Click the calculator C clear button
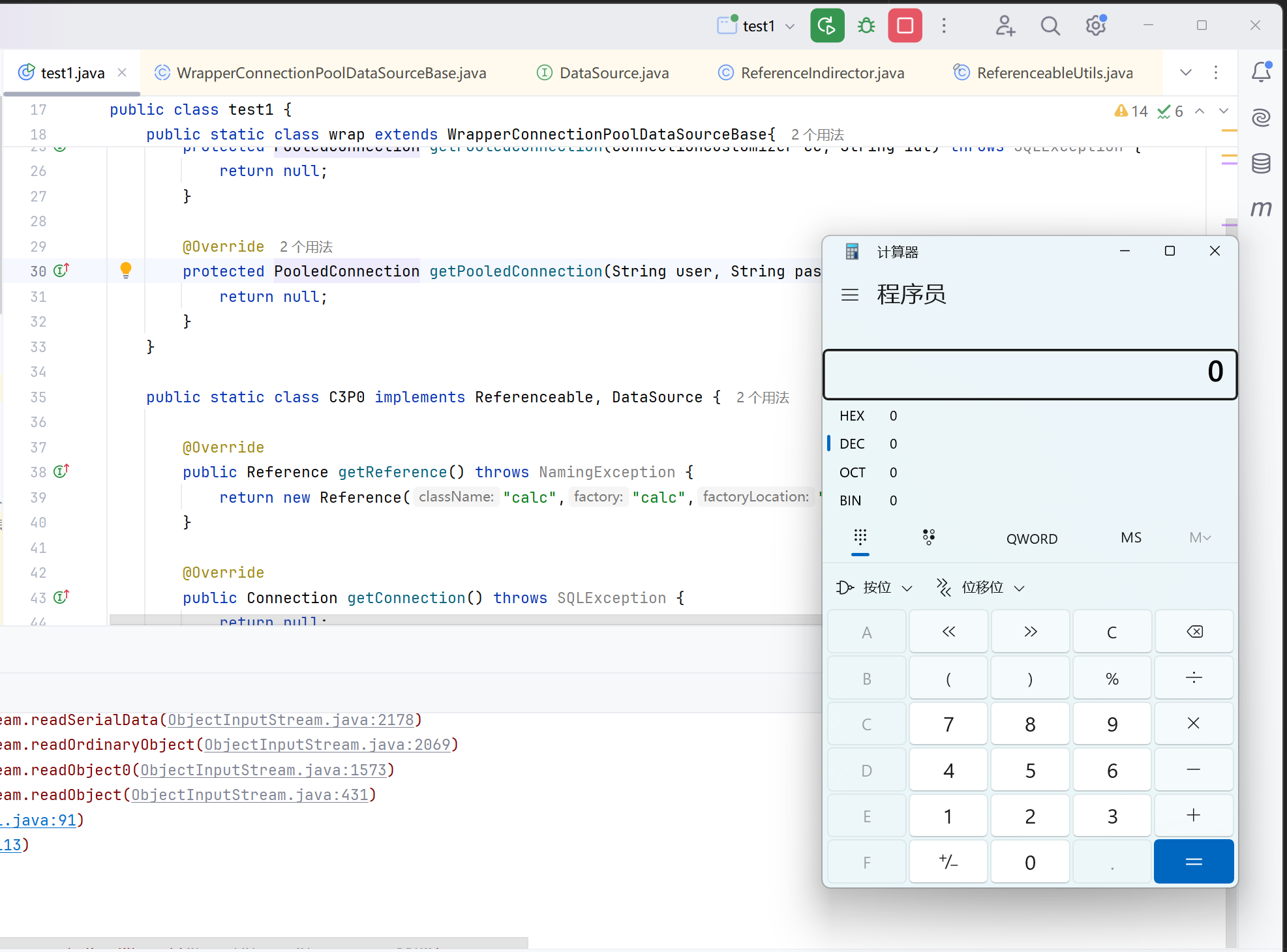Image resolution: width=1287 pixels, height=952 pixels. pyautogui.click(x=1112, y=631)
